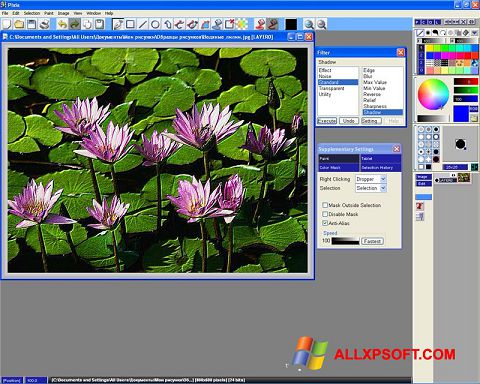
Task: Click the yellow swatch in palette row 1
Action: [429, 48]
